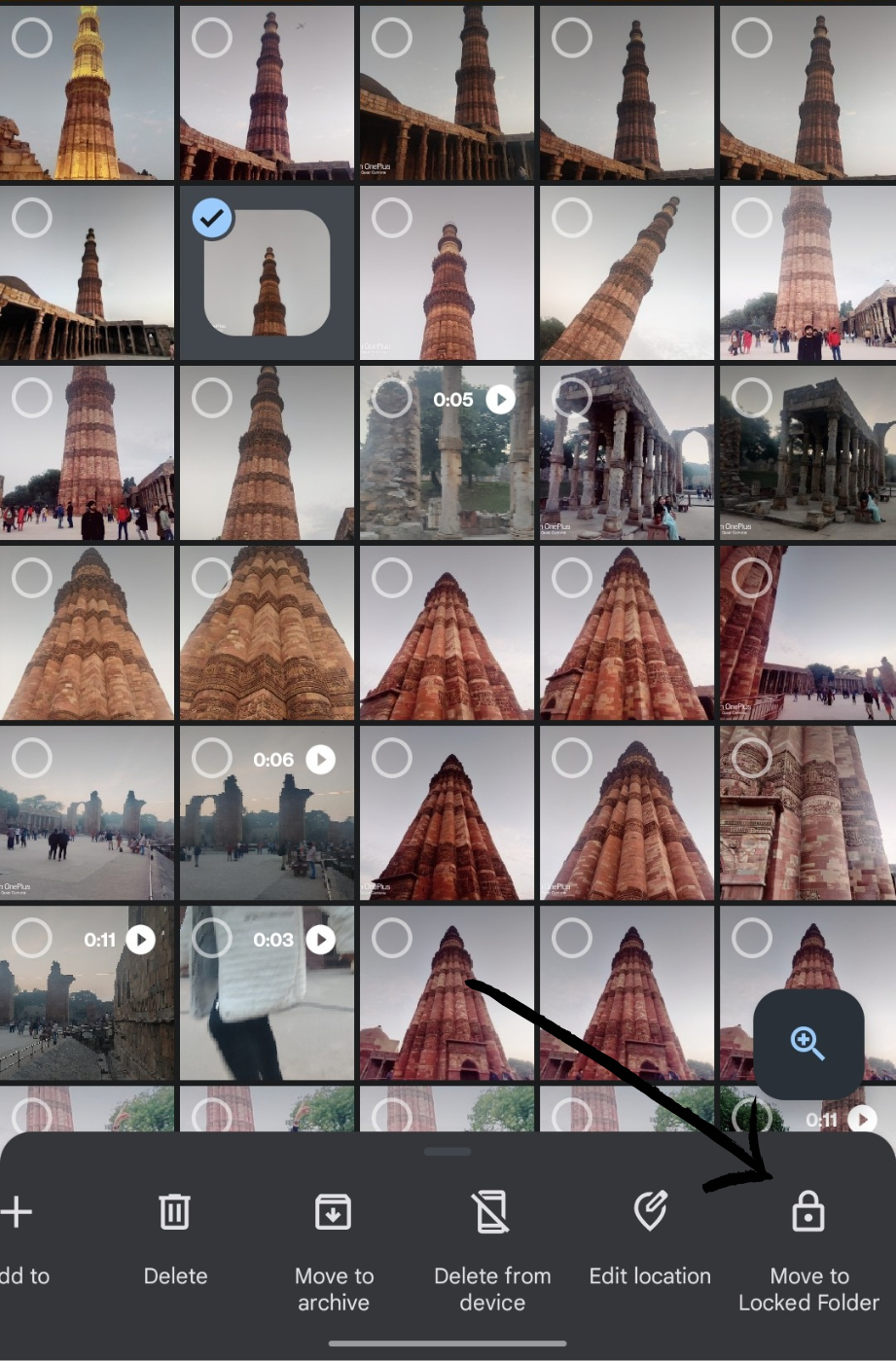The width and height of the screenshot is (896, 1361).
Task: Tick the selection circle on the 0:03 video
Action: 212,939
